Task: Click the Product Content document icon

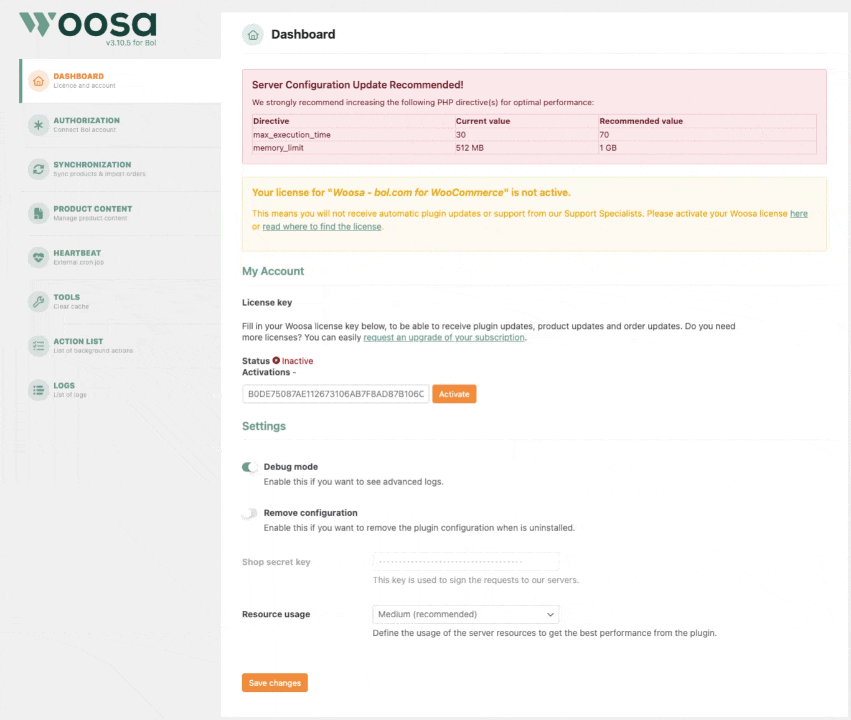Action: pos(39,213)
